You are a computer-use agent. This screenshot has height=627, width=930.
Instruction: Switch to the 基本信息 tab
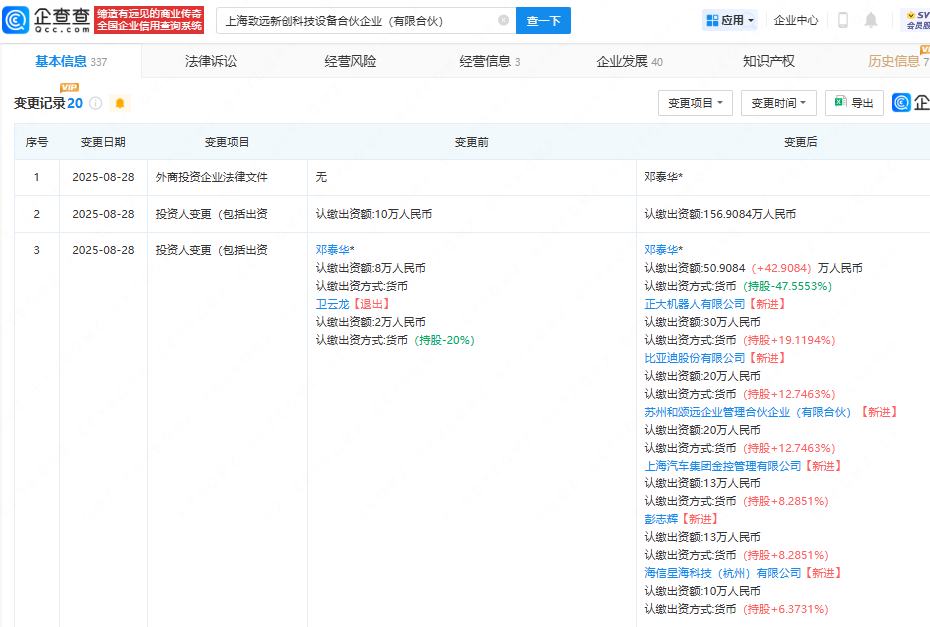point(71,61)
